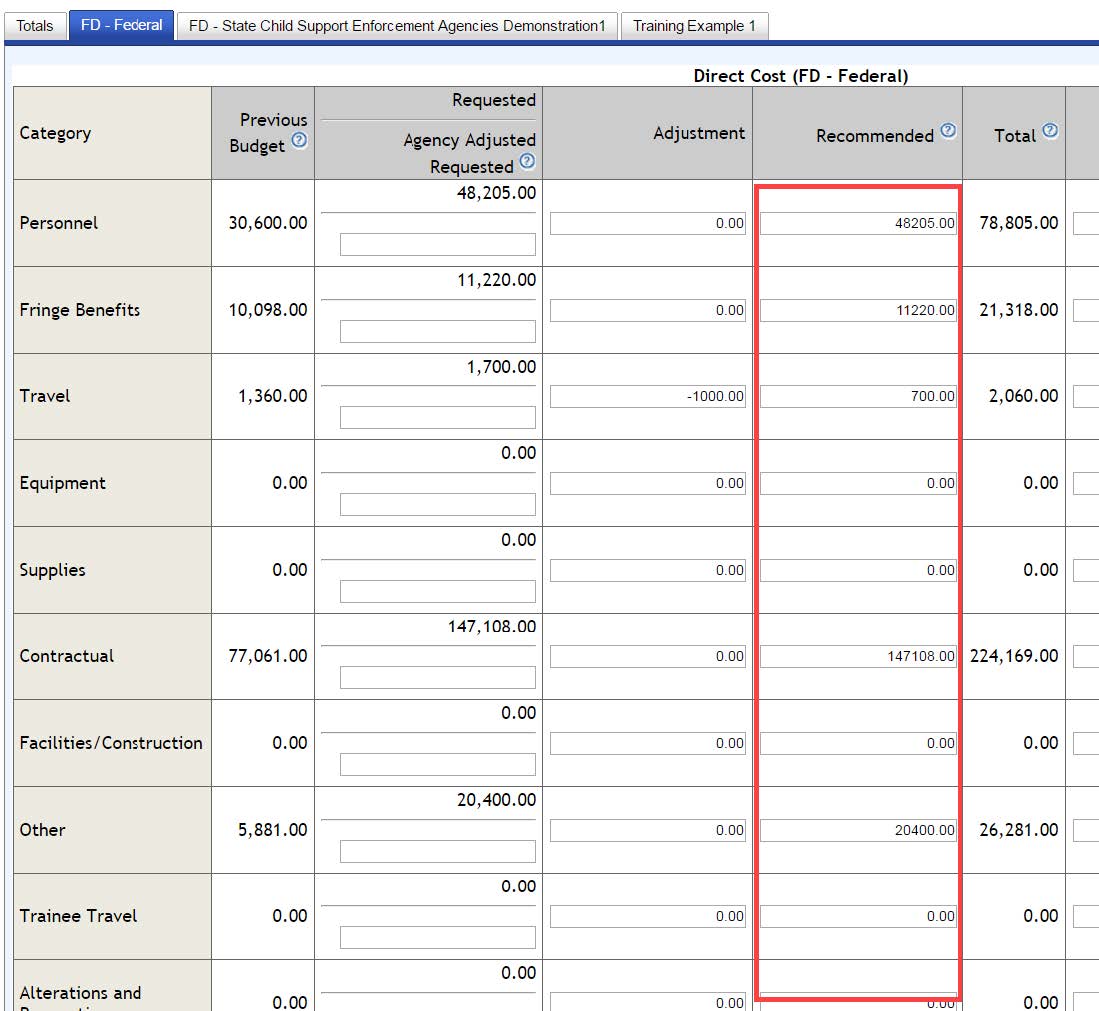Screen dimensions: 1099x1011
Task: Click the Other Recommended field showing 20400.00
Action: point(858,830)
